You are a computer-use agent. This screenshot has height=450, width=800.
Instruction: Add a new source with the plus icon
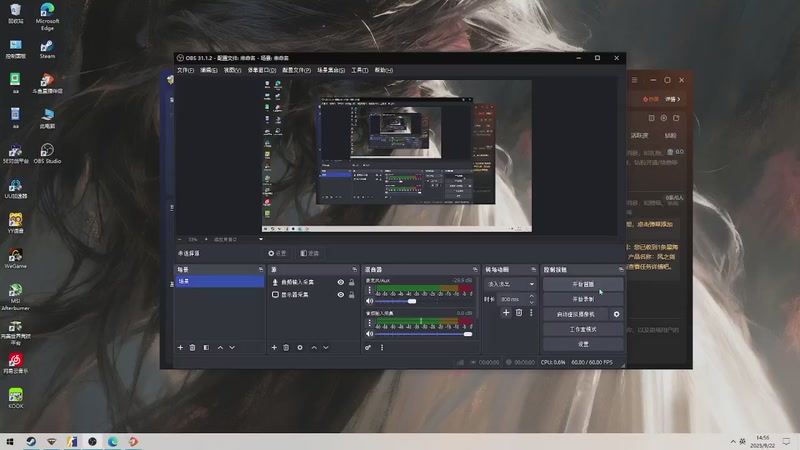[274, 347]
